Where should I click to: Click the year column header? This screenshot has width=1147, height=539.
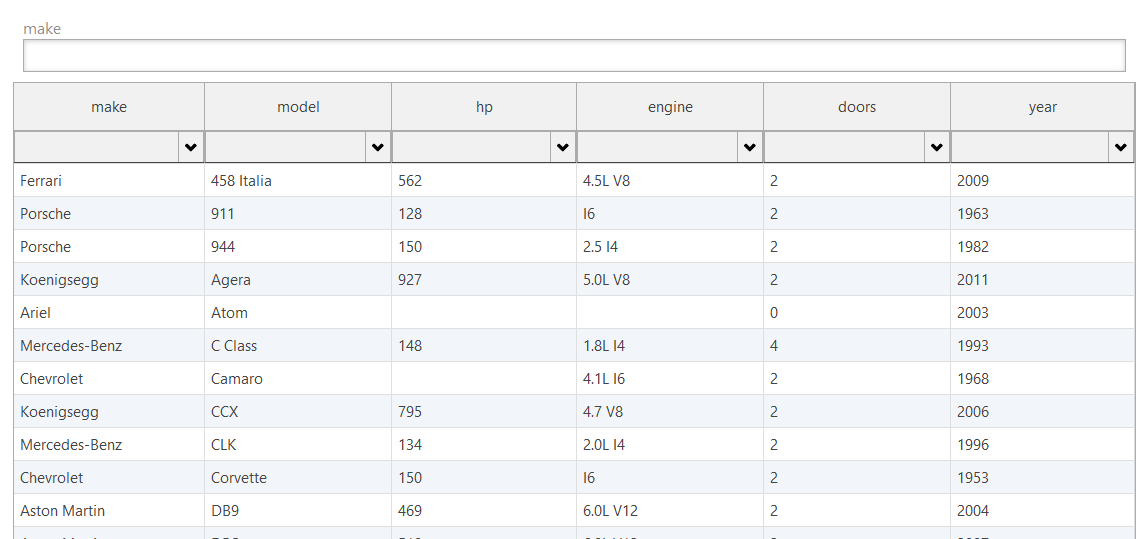(x=1042, y=107)
